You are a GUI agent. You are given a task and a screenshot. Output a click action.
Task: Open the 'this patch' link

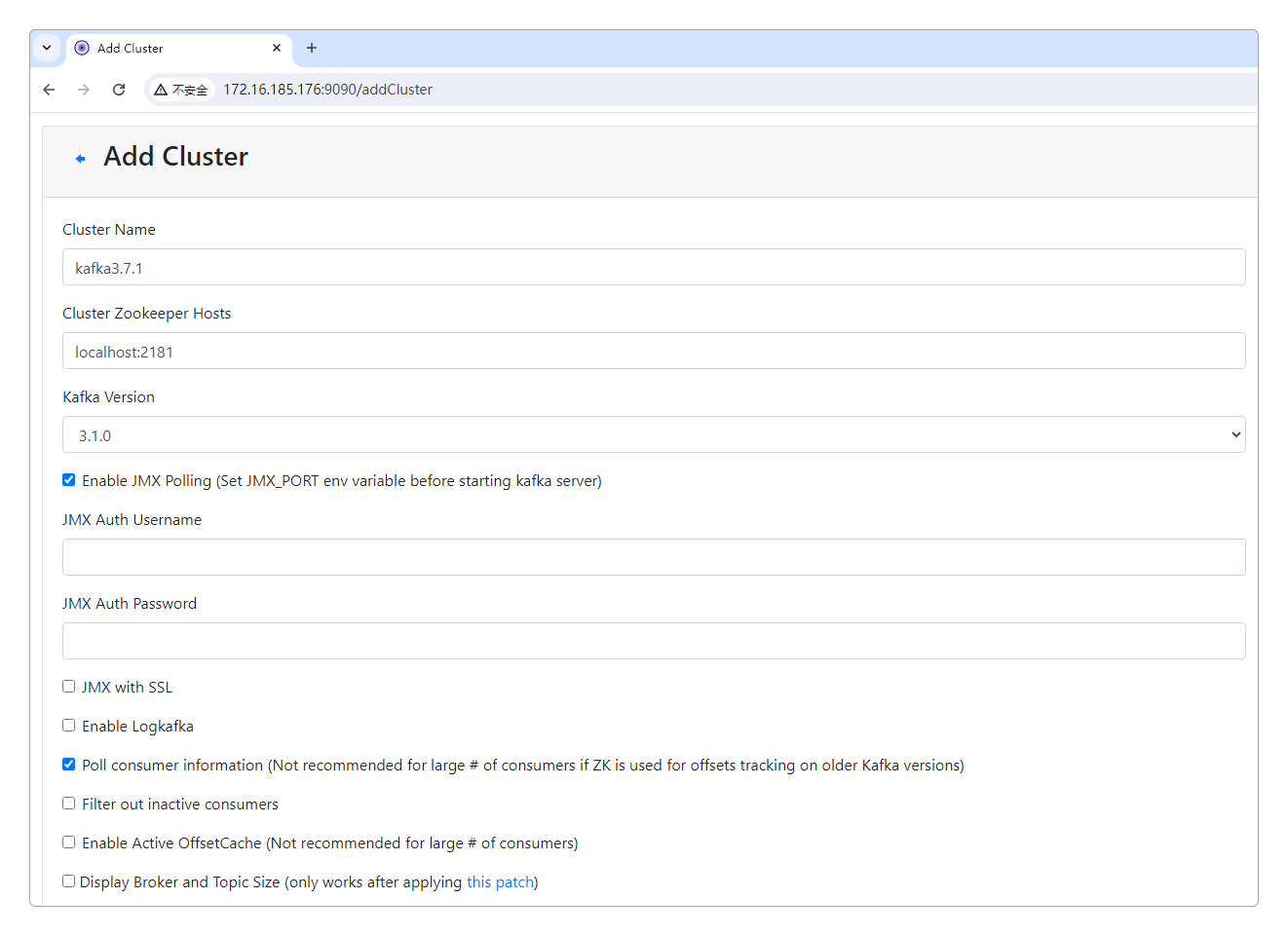coord(500,882)
